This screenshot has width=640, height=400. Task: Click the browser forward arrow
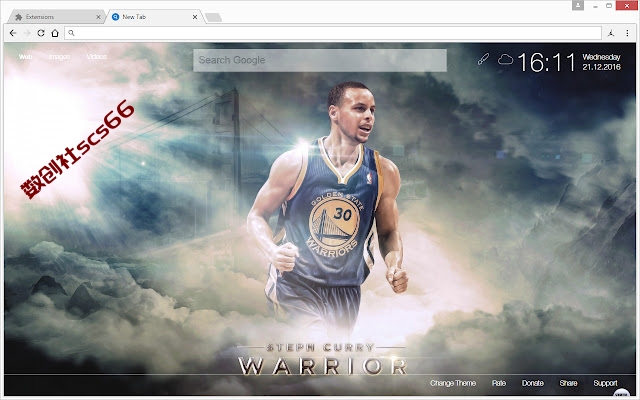point(27,33)
